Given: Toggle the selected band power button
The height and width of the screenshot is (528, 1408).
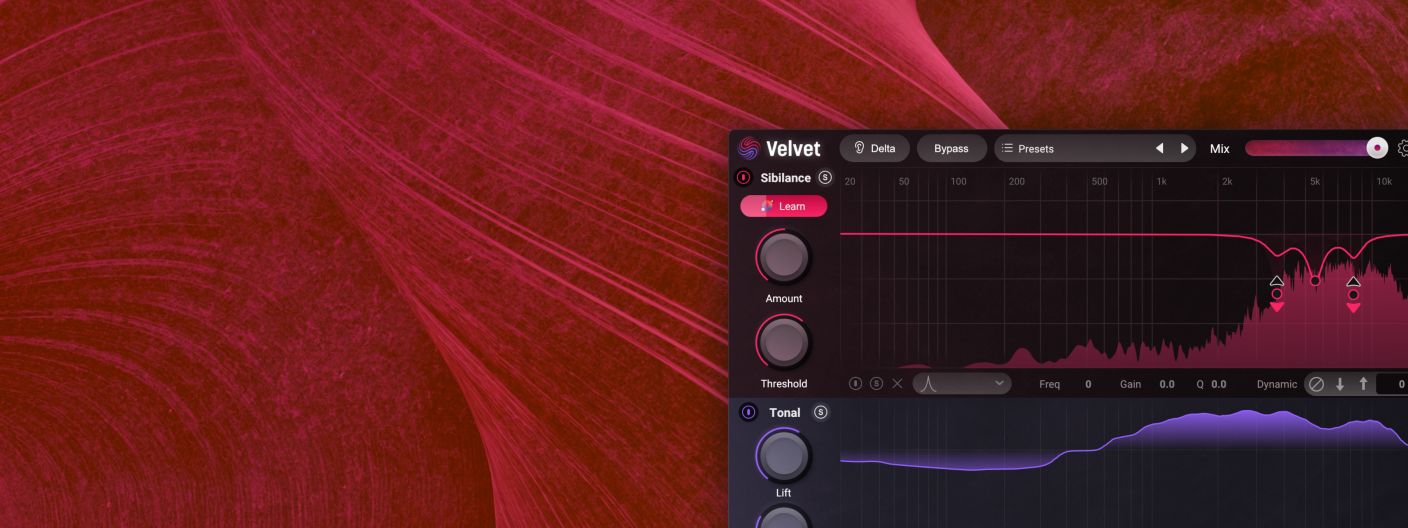Looking at the screenshot, I should click(x=856, y=383).
